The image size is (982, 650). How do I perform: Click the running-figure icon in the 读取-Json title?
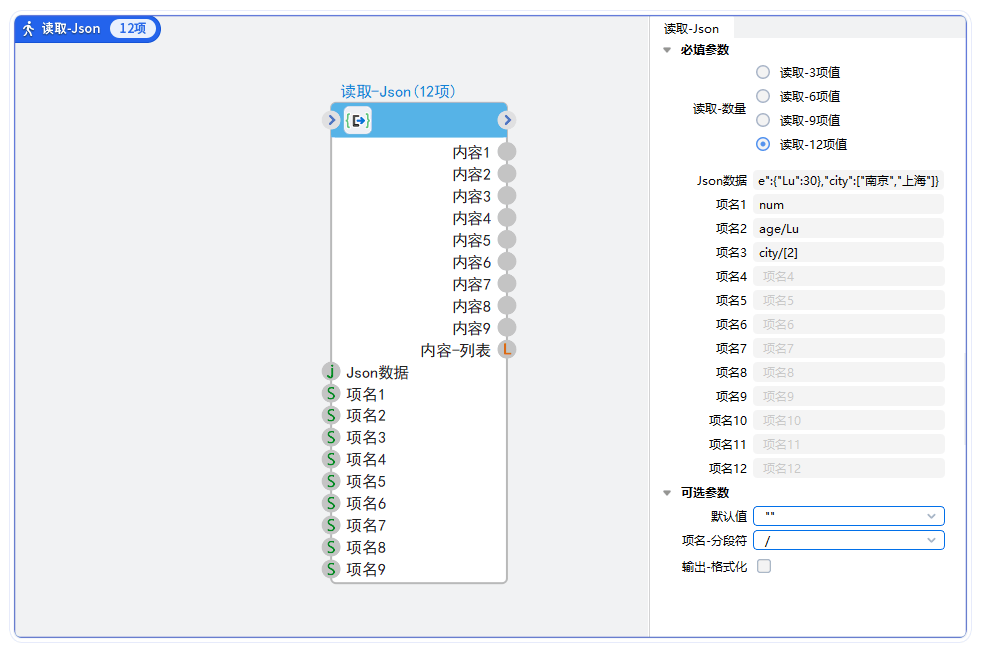(28, 29)
